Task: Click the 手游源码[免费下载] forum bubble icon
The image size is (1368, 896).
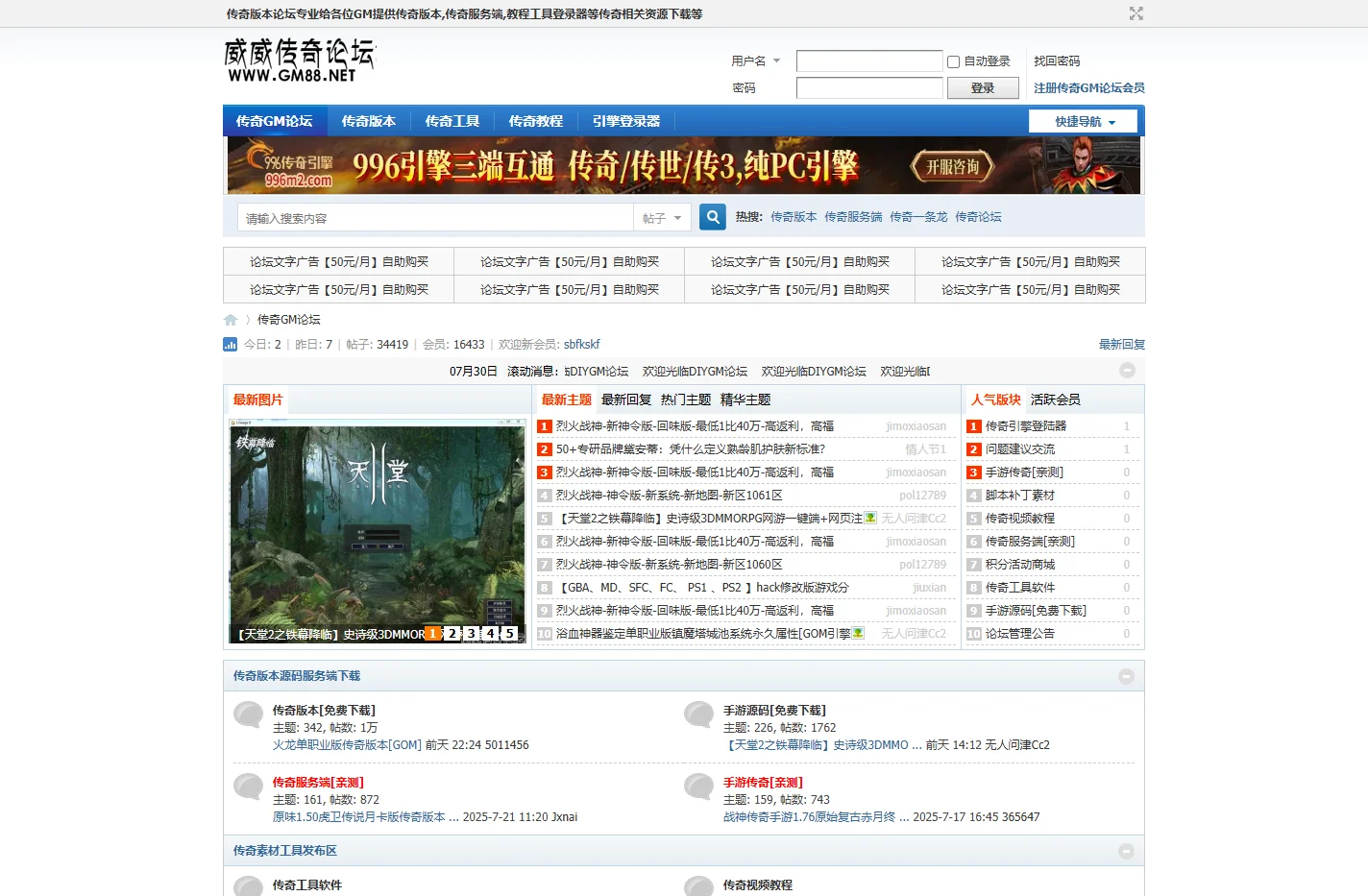Action: pyautogui.click(x=698, y=714)
